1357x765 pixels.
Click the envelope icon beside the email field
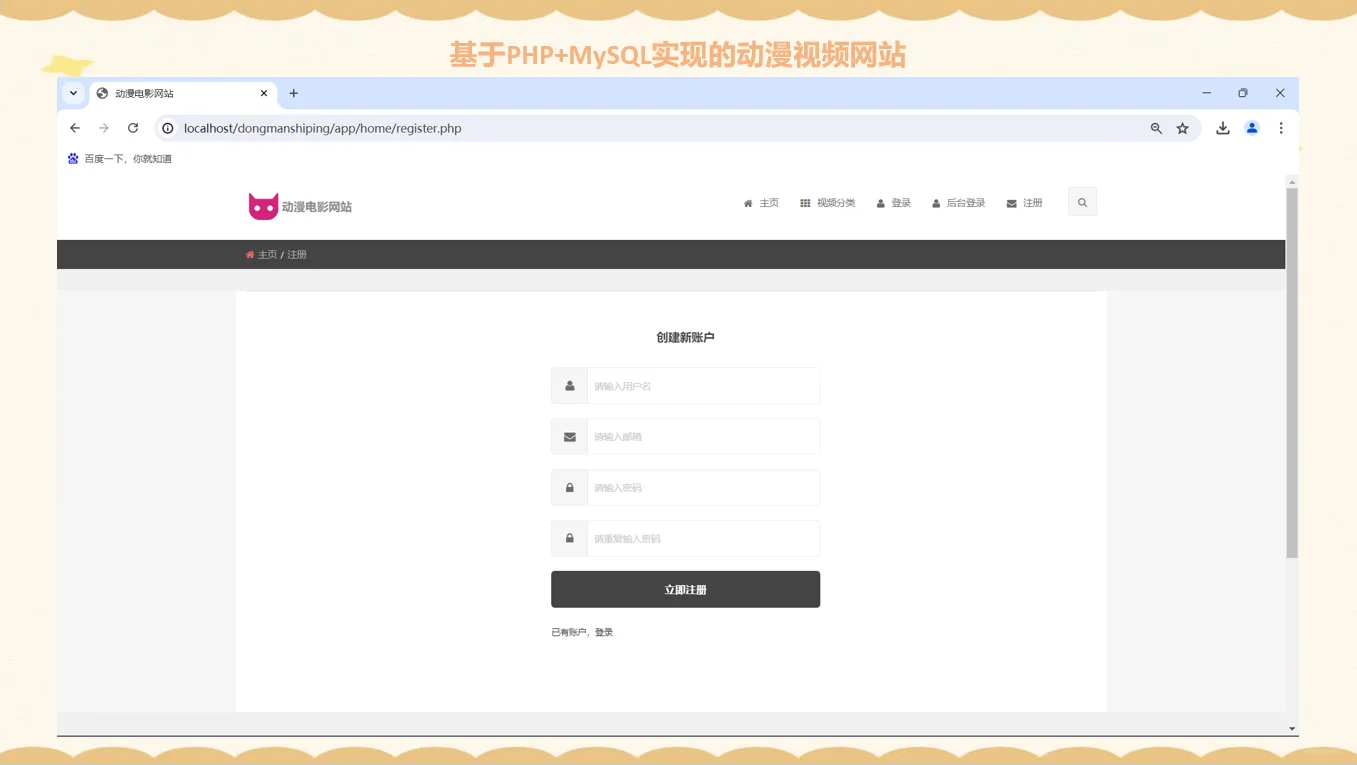pos(569,436)
